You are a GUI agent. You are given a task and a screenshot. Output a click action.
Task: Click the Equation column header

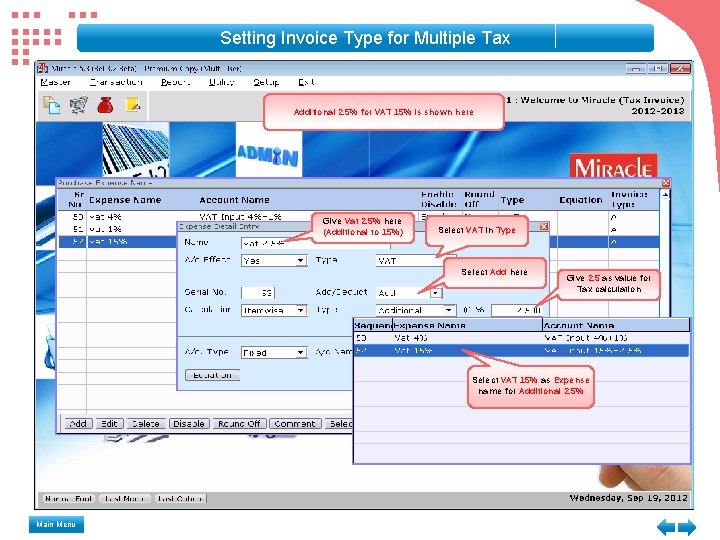point(580,200)
